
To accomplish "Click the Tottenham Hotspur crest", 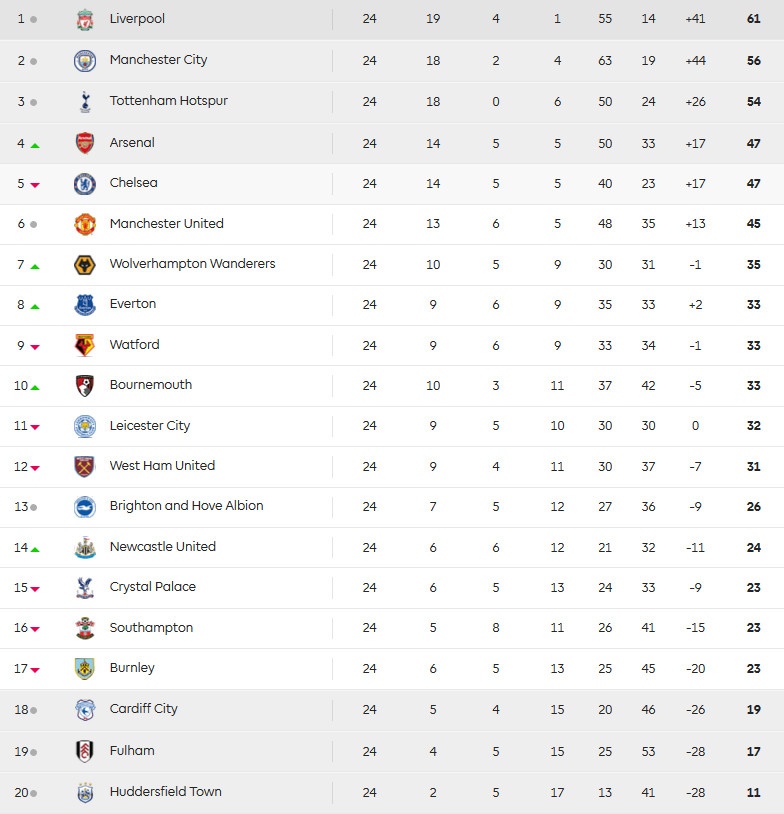I will coord(85,100).
